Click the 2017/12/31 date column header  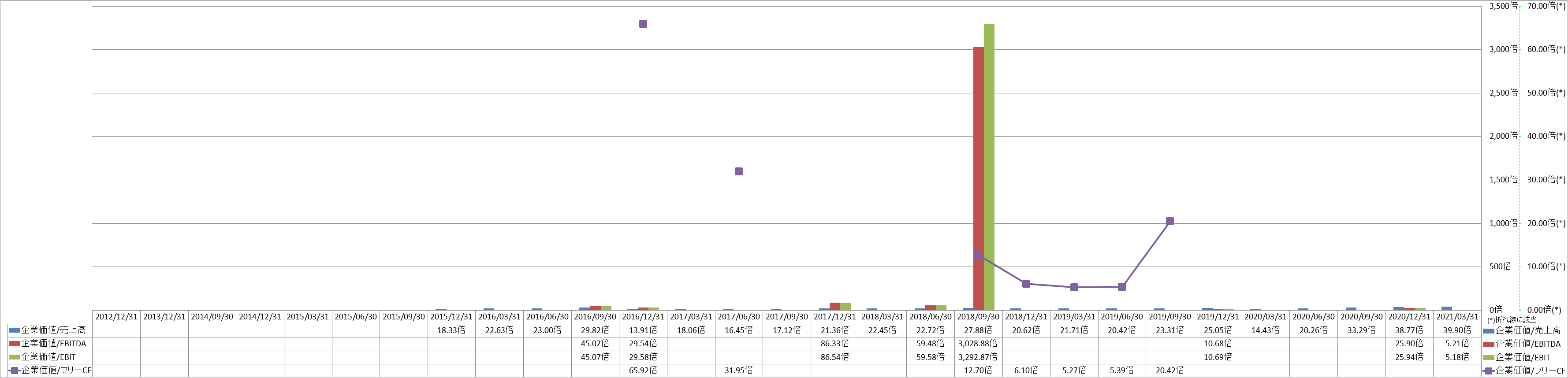(x=834, y=316)
